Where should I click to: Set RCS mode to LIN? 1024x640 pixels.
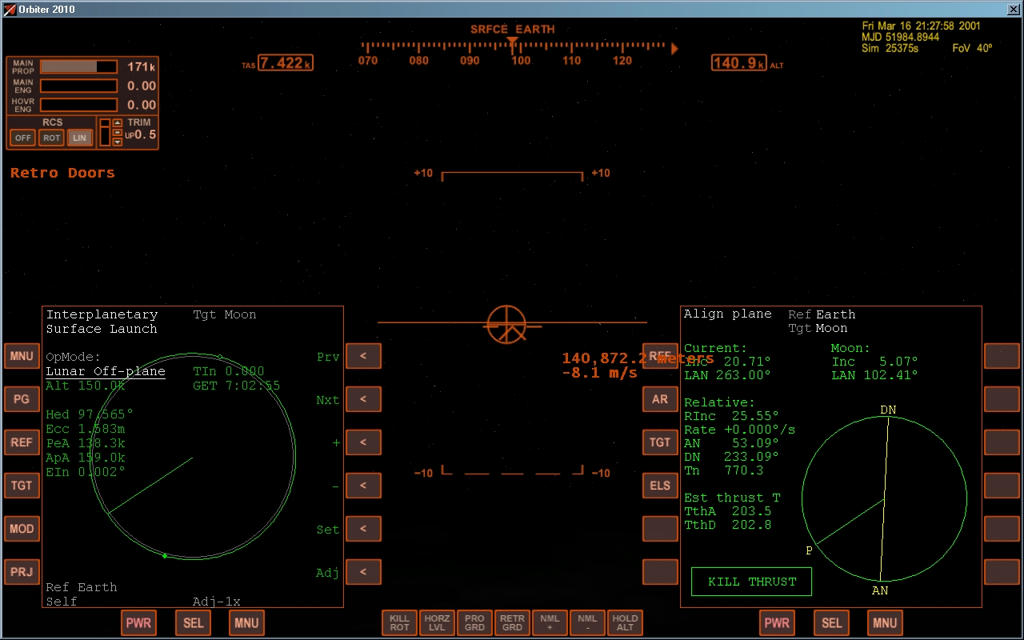coord(80,138)
